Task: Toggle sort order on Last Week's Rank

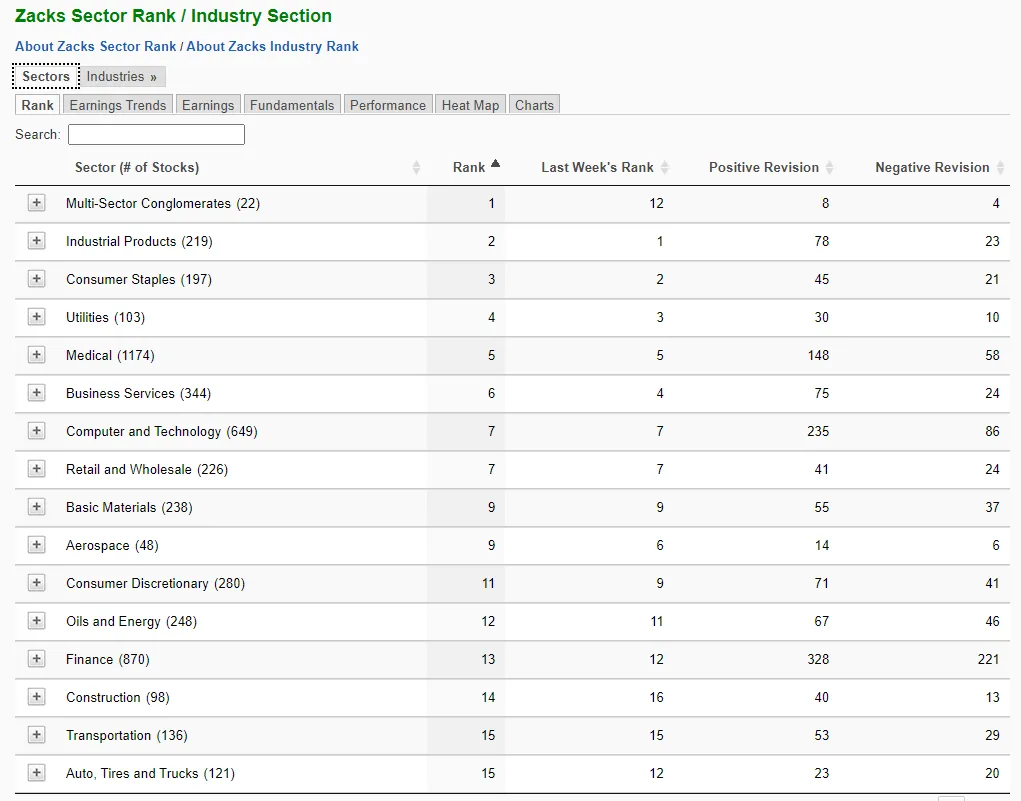Action: pyautogui.click(x=667, y=167)
